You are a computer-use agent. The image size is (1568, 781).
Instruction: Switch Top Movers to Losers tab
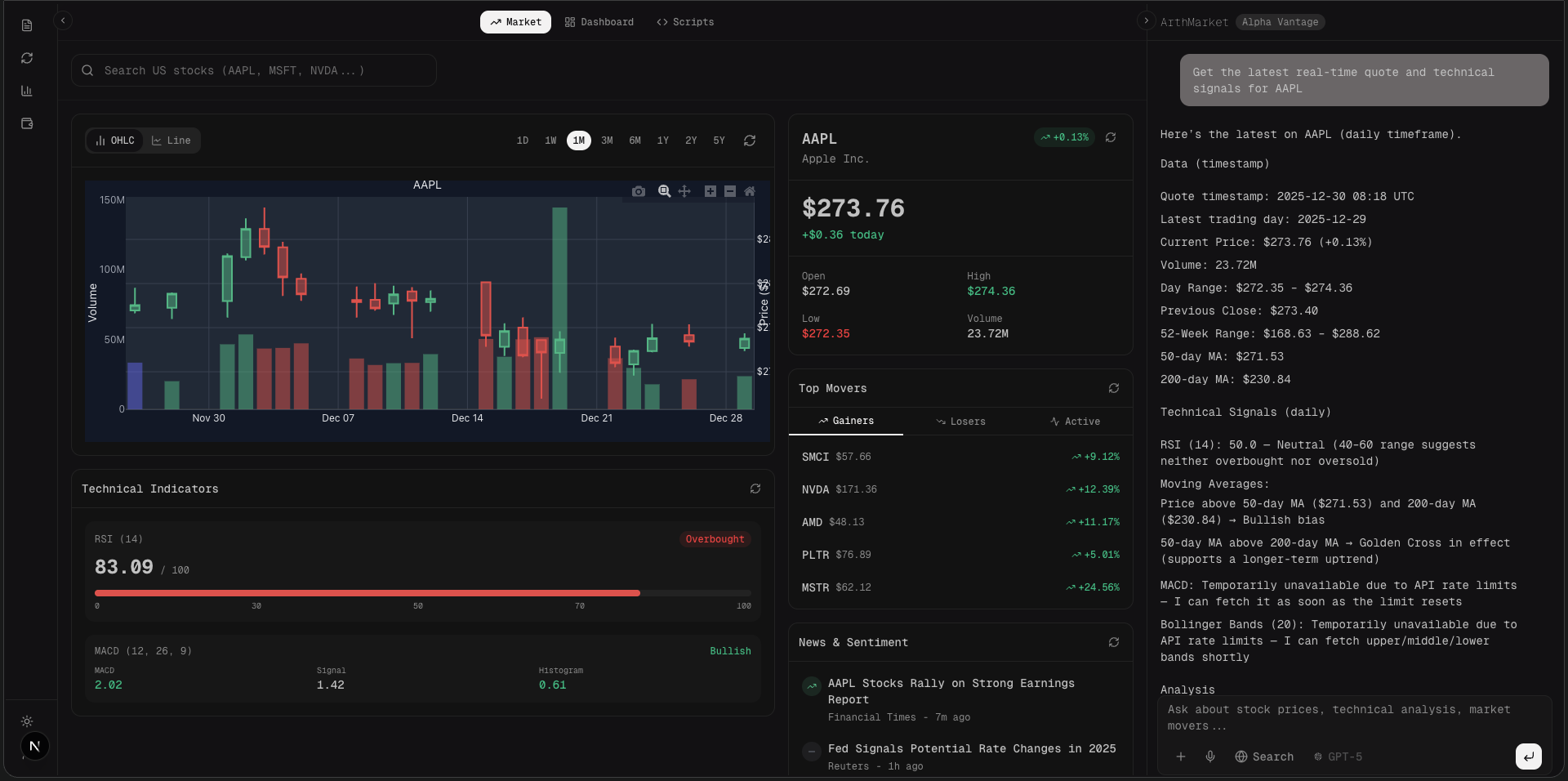tap(960, 422)
